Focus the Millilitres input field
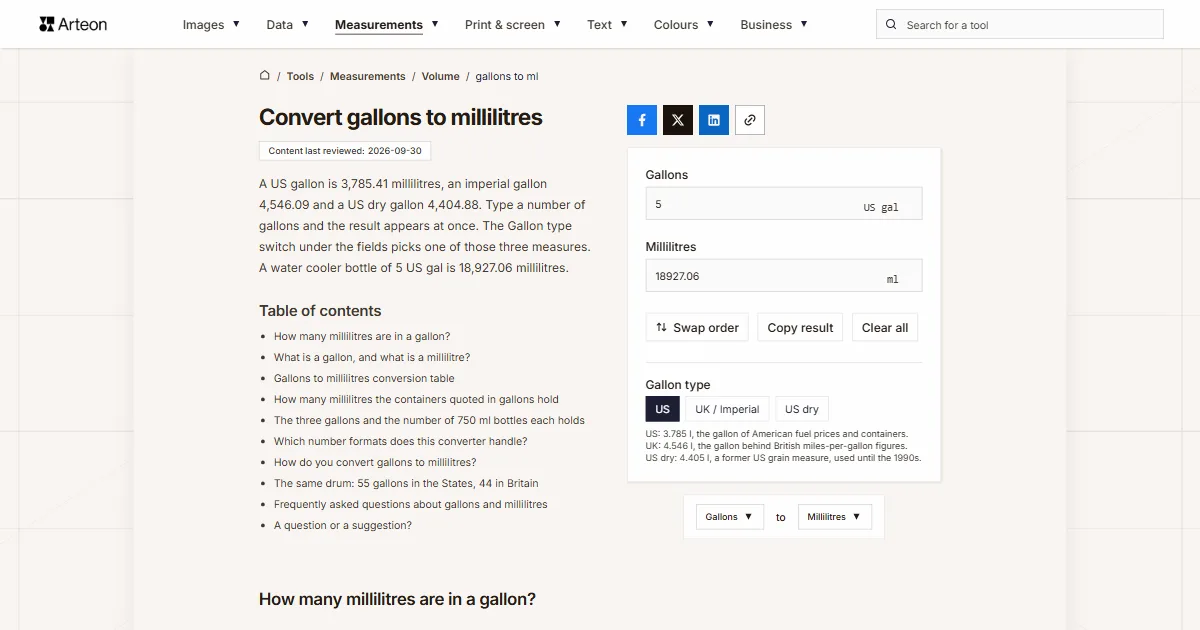 point(784,276)
